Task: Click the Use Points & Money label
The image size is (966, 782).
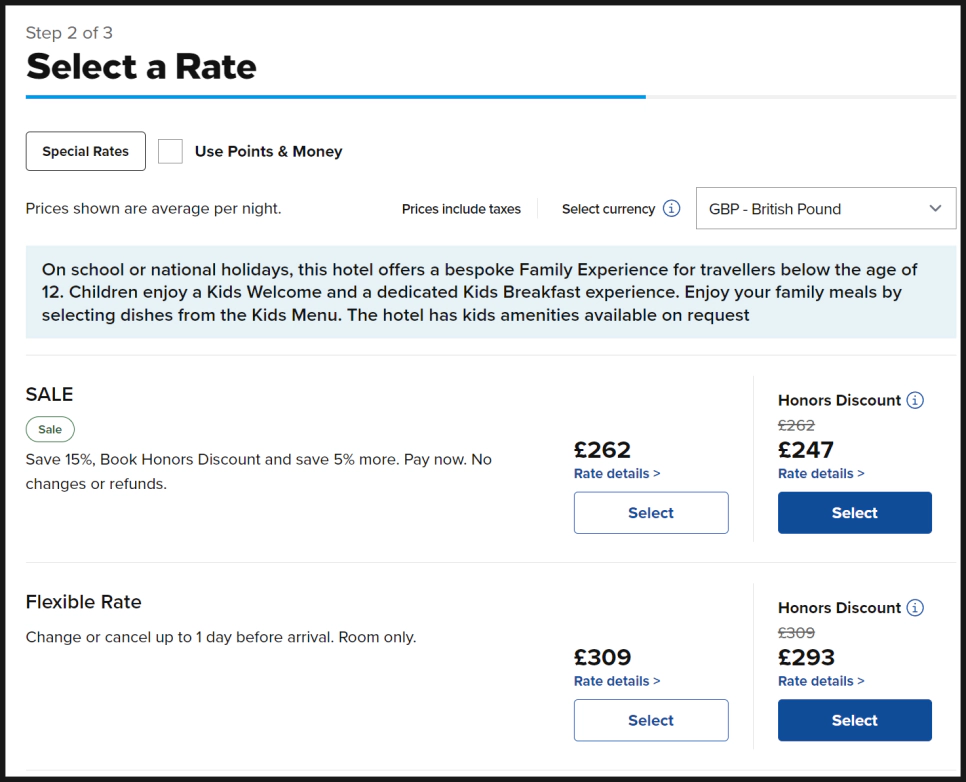Action: [x=268, y=152]
